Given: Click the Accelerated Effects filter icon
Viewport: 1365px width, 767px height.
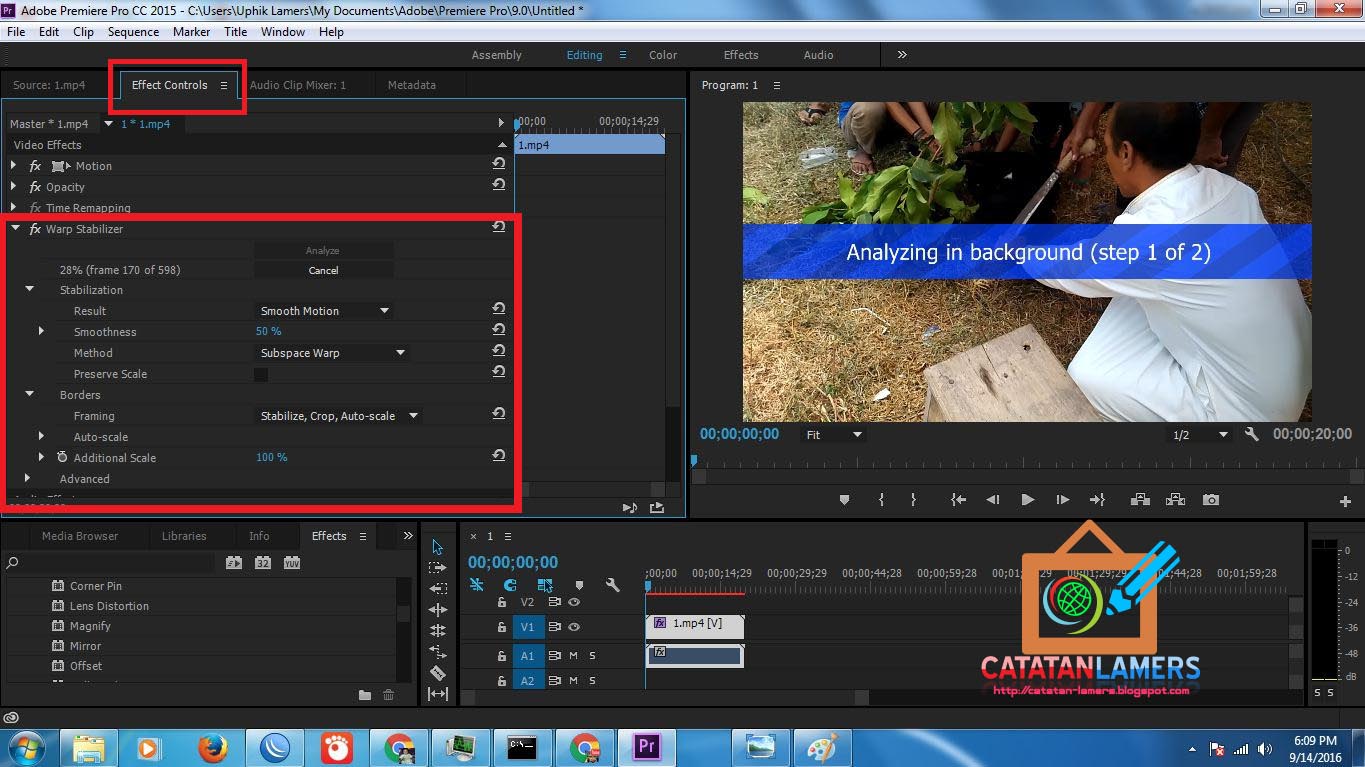Looking at the screenshot, I should click(x=233, y=563).
